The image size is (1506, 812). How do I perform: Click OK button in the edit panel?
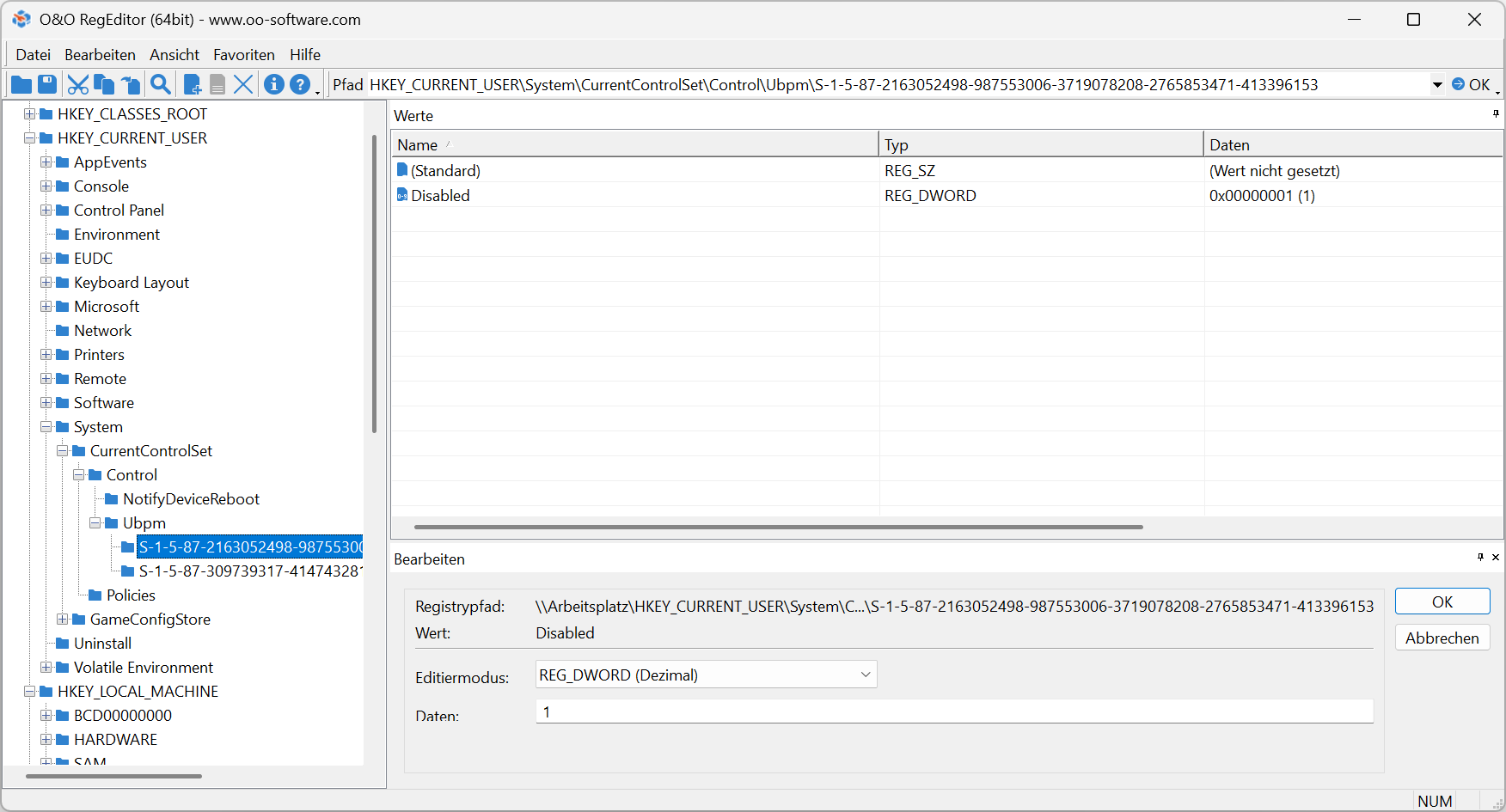1442,602
